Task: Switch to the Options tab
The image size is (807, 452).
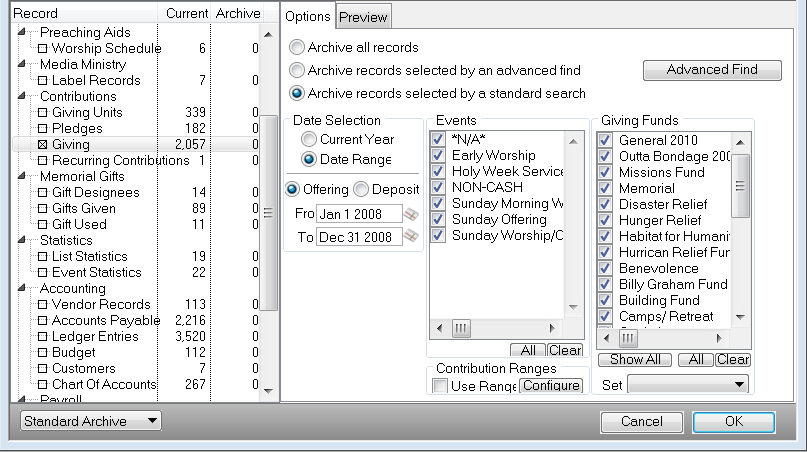Action: click(x=307, y=16)
